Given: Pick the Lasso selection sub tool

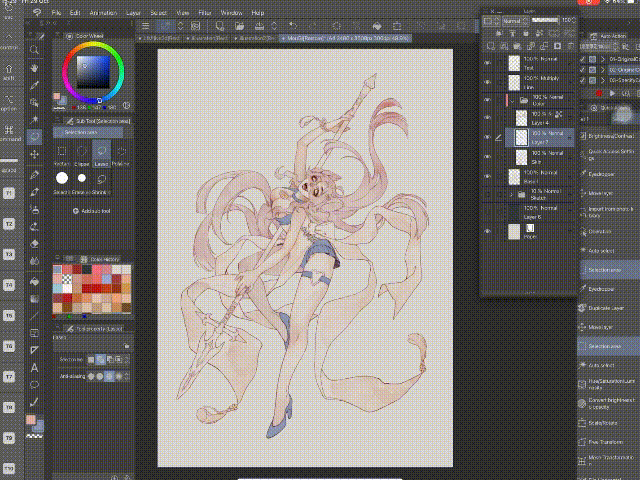Looking at the screenshot, I should tap(100, 153).
